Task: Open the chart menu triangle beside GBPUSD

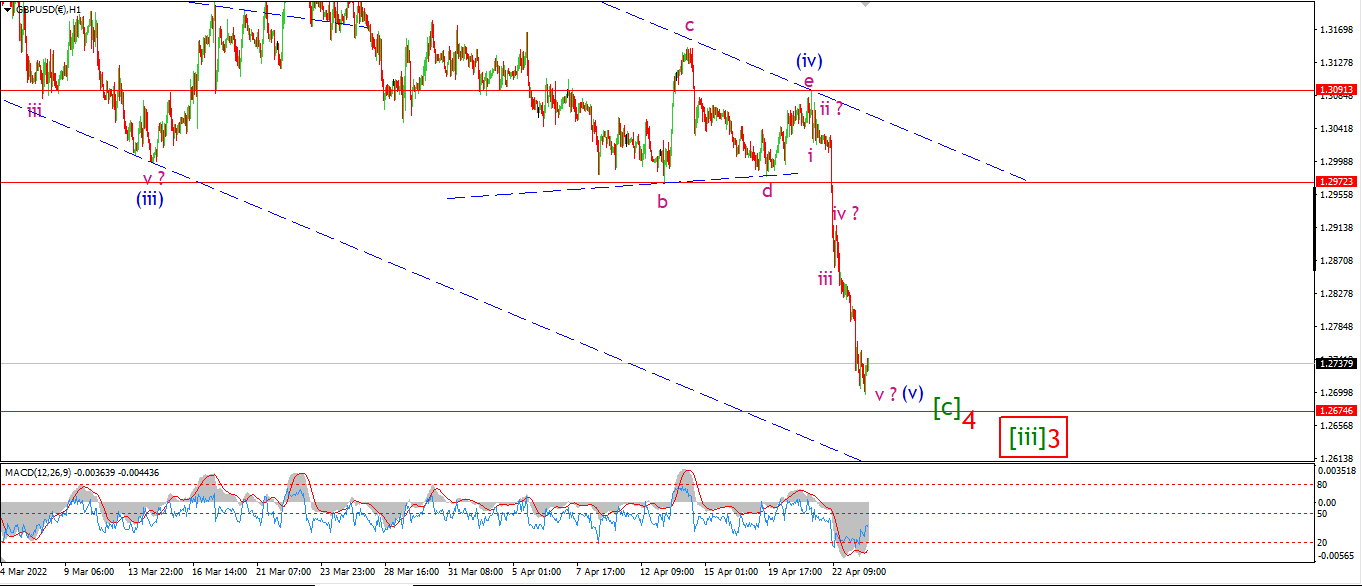Action: click(7, 8)
